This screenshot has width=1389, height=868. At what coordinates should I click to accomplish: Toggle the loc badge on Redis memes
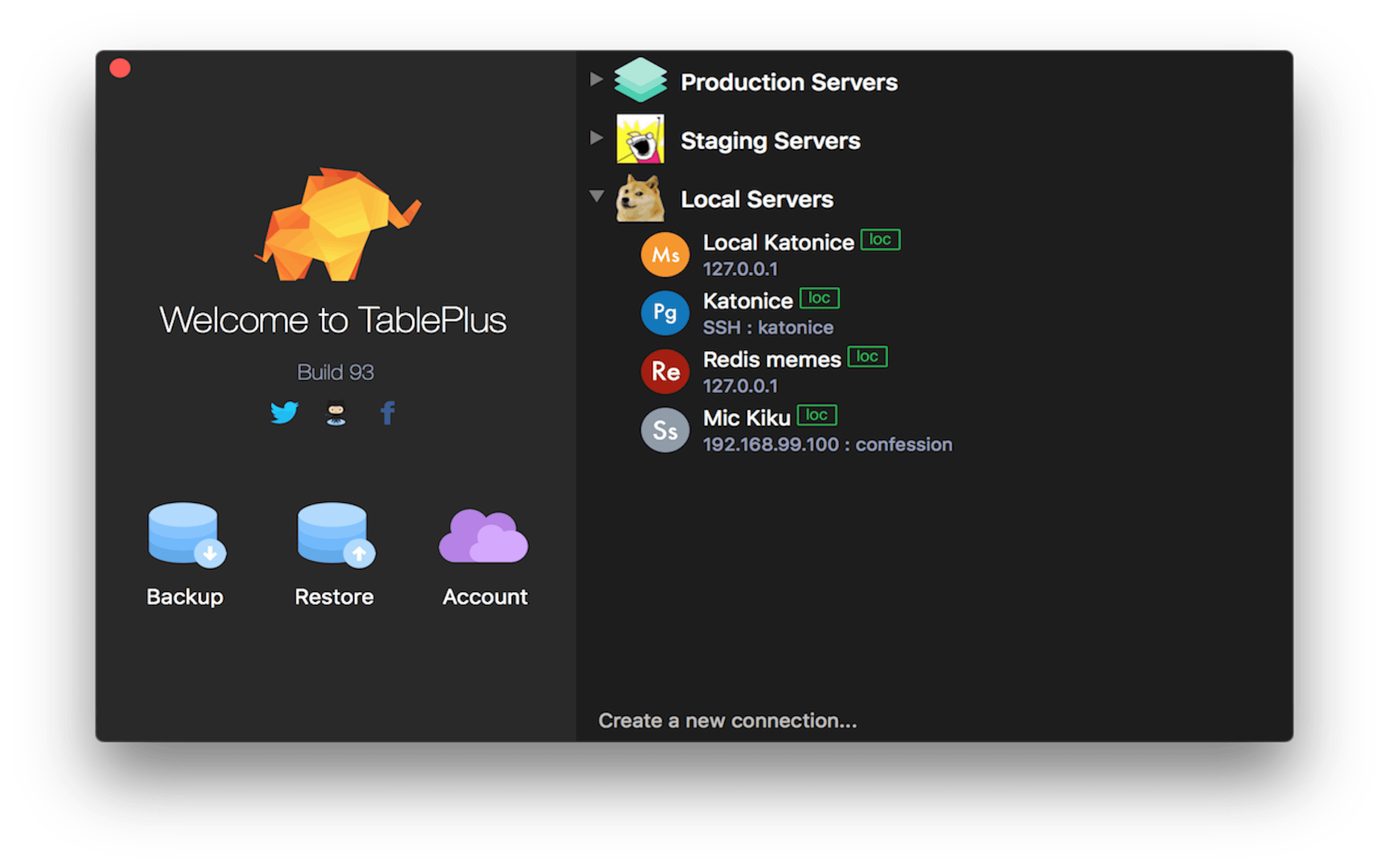pos(867,357)
